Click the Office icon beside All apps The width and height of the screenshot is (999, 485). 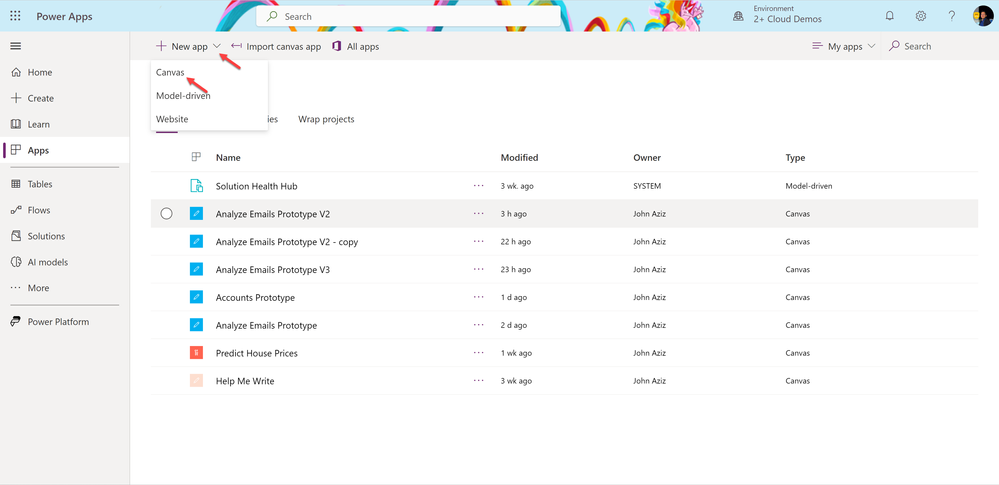pos(337,47)
